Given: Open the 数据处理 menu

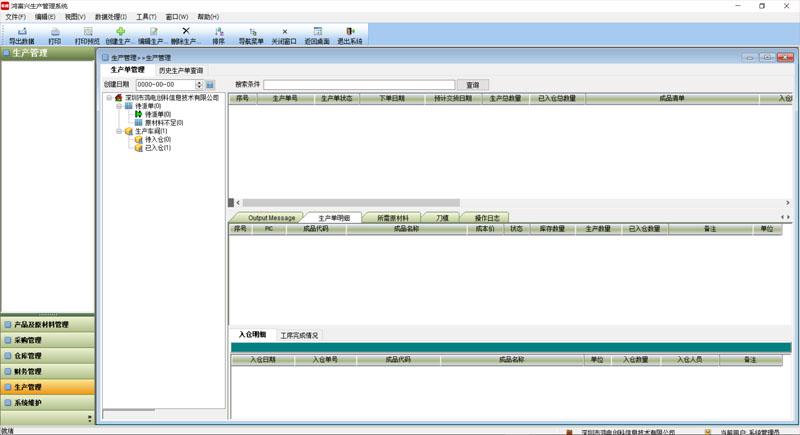Looking at the screenshot, I should [111, 17].
